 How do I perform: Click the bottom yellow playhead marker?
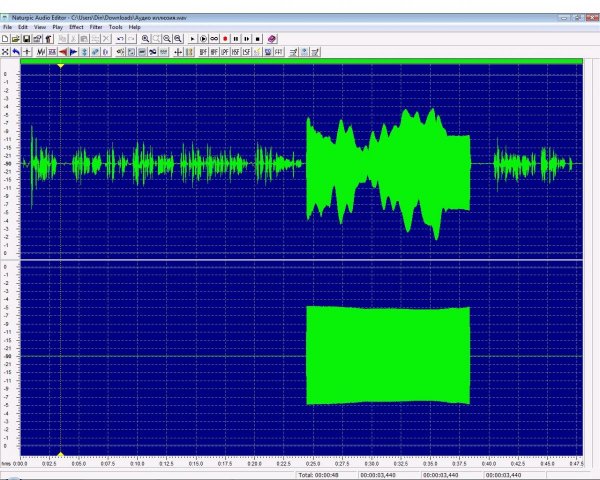click(60, 454)
